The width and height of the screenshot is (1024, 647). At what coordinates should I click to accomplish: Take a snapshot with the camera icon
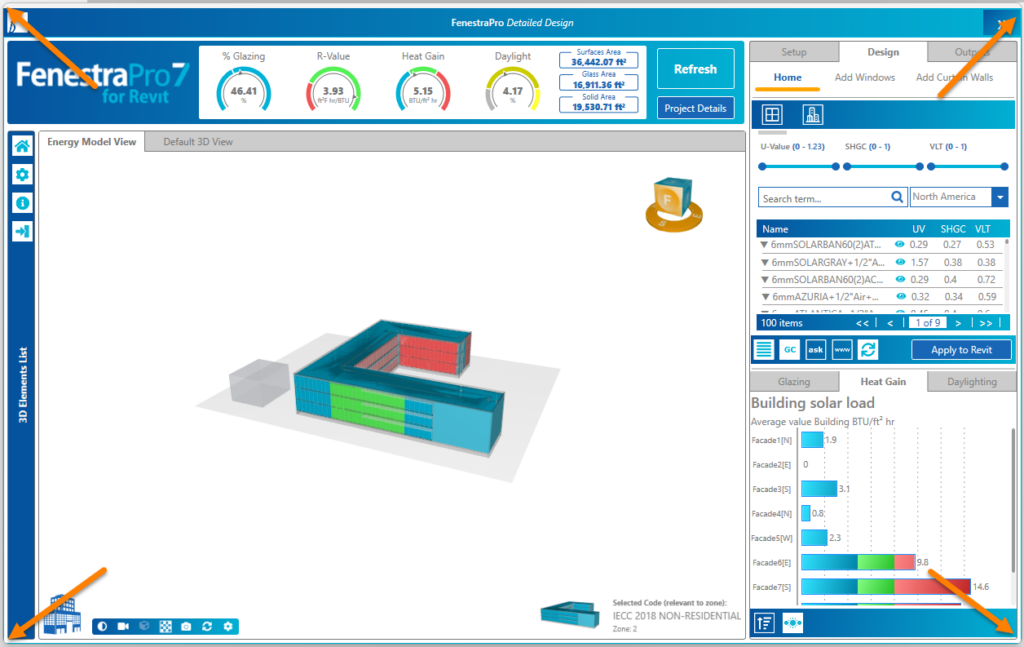tap(186, 626)
